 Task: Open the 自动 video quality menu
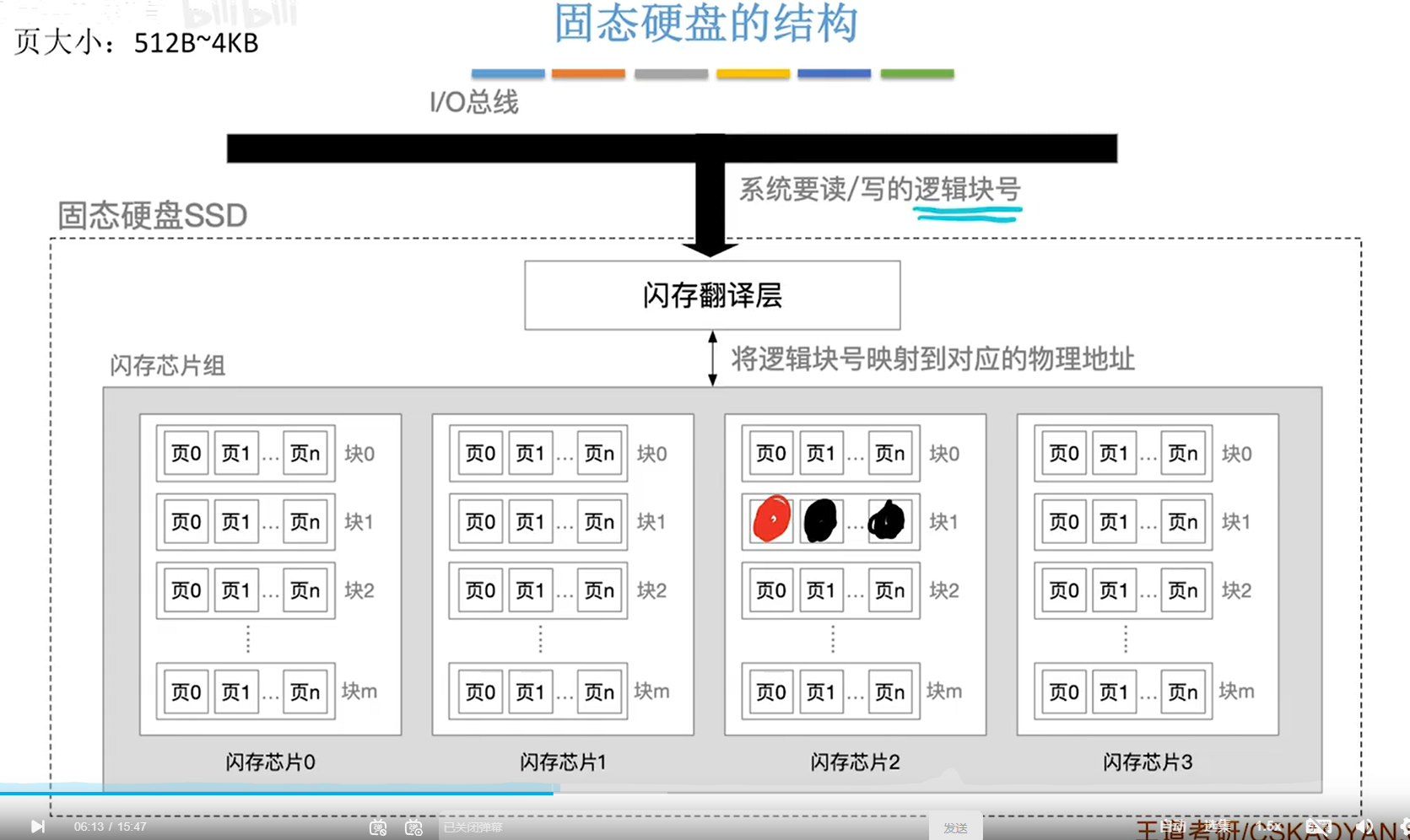pyautogui.click(x=1172, y=827)
